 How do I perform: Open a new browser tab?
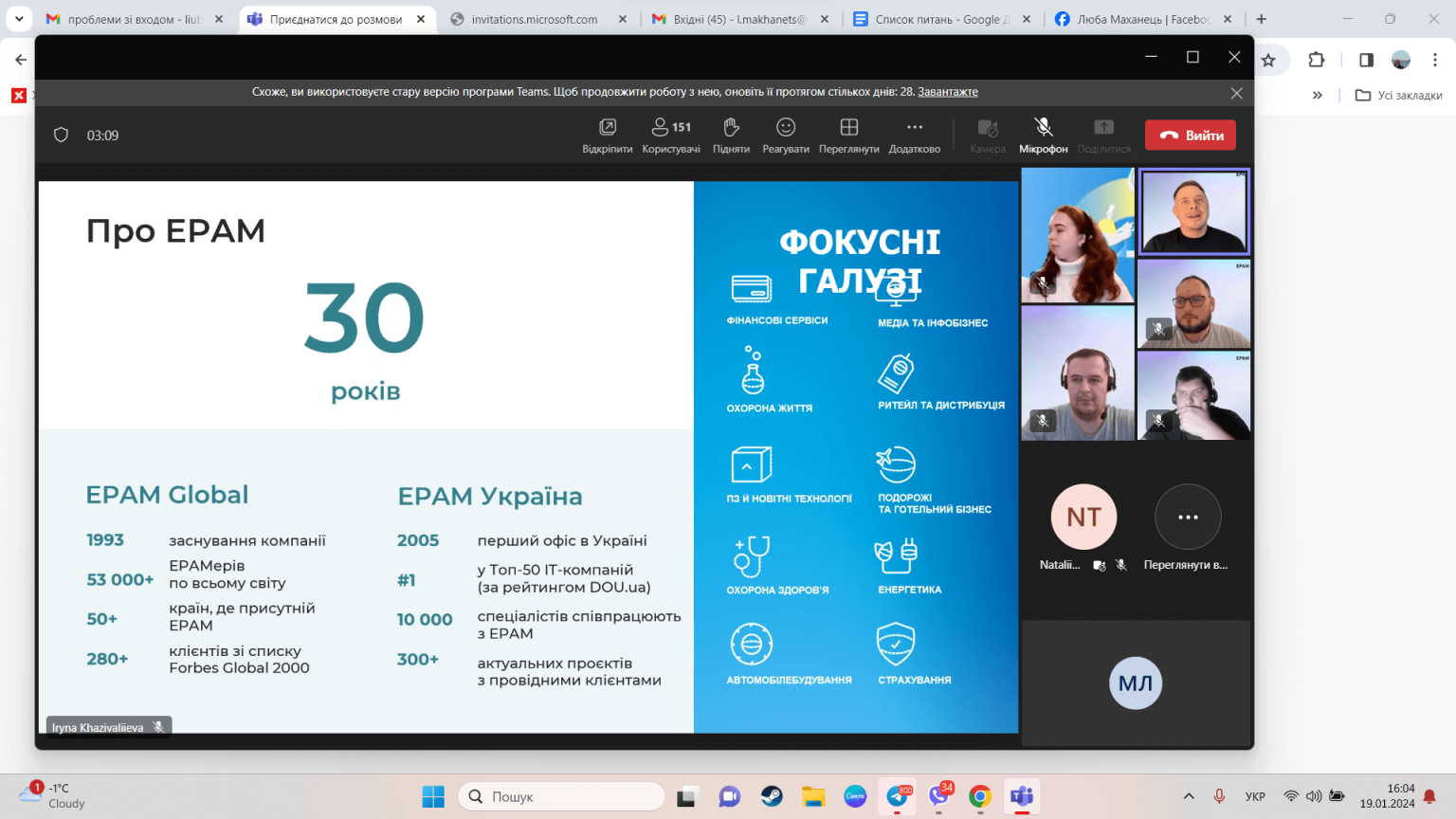[x=1261, y=19]
